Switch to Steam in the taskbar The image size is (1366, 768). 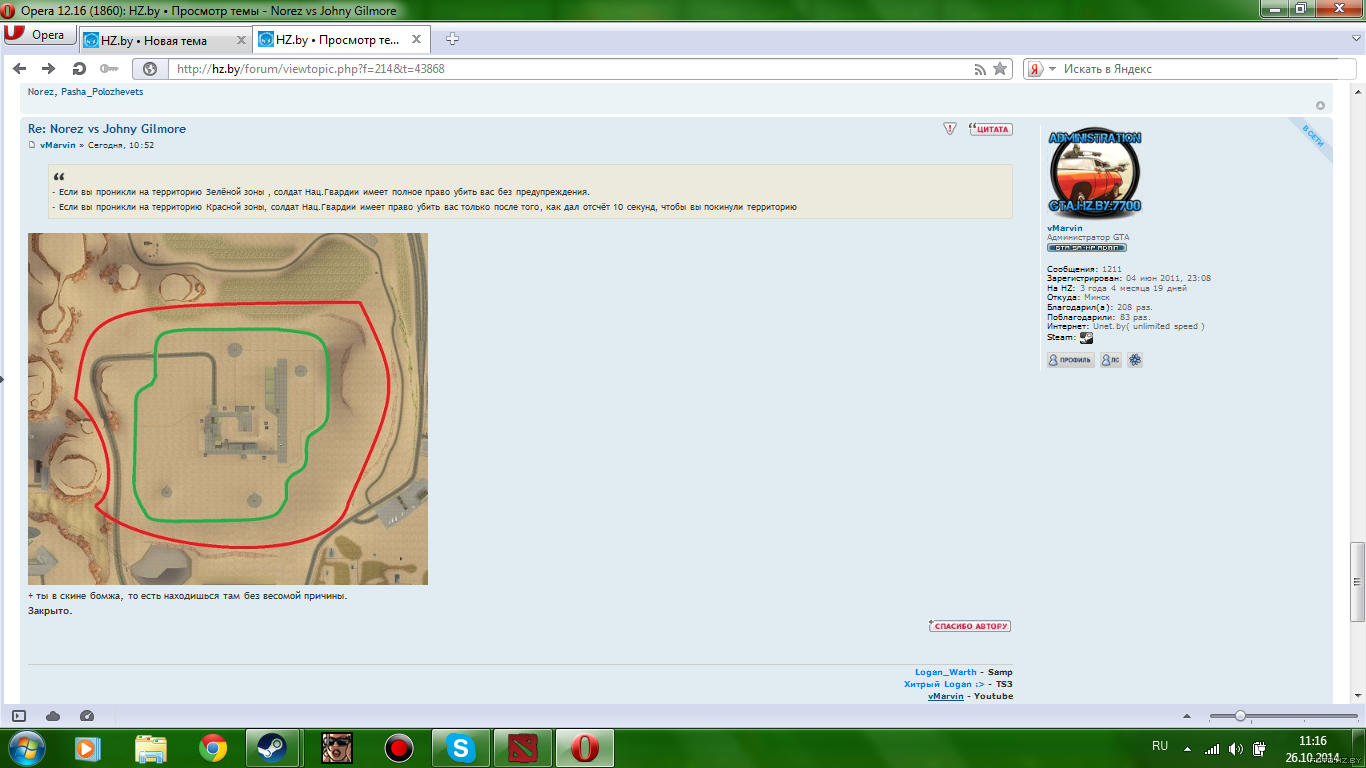[x=274, y=748]
